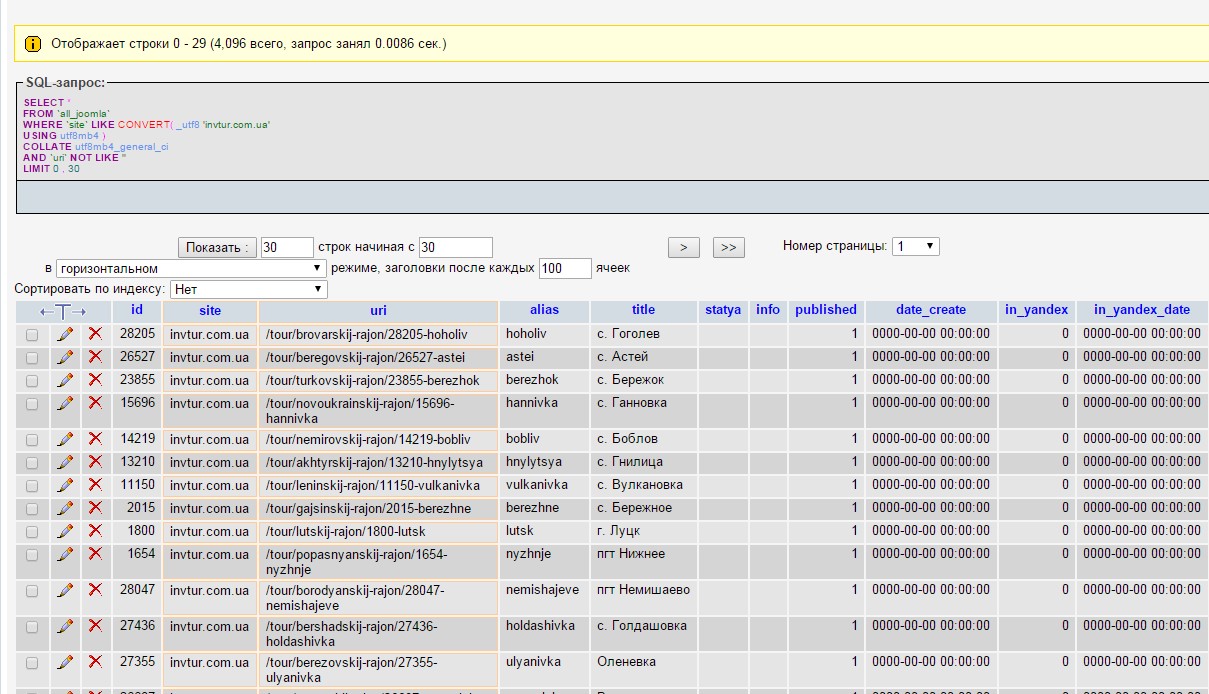This screenshot has height=694, width=1209.
Task: Edit the hannivka row 15696
Action: (x=65, y=403)
